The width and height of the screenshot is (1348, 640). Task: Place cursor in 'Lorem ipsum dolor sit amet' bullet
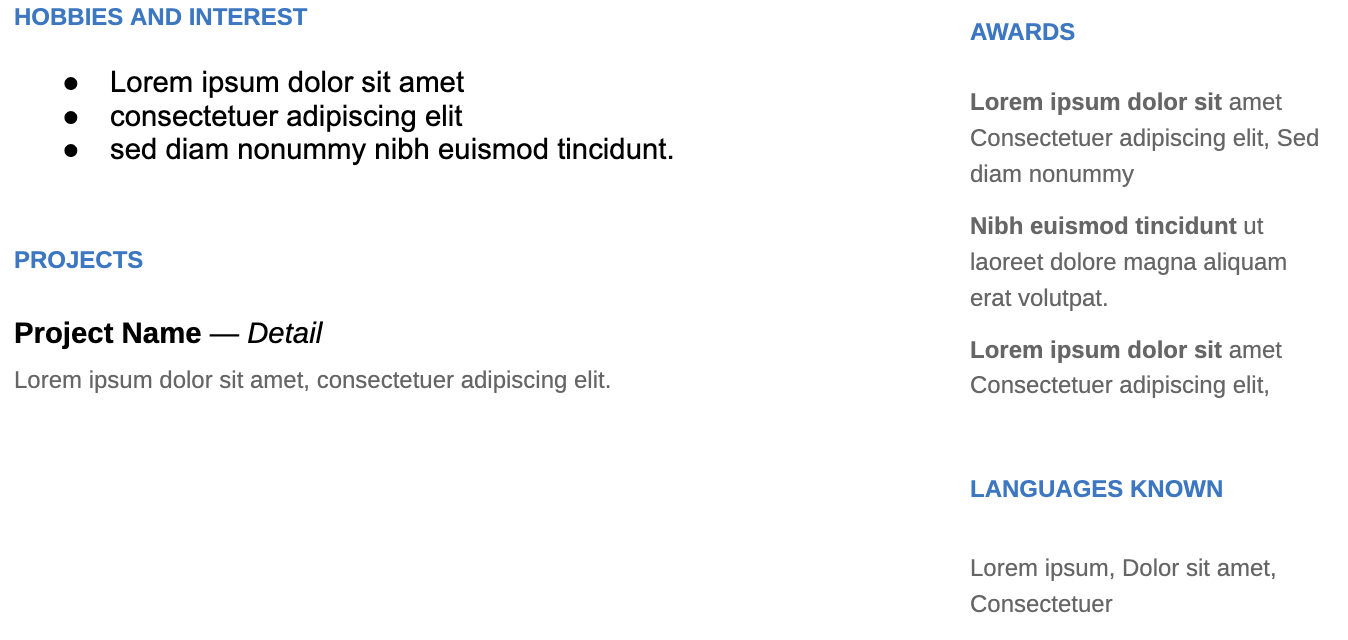click(x=287, y=82)
